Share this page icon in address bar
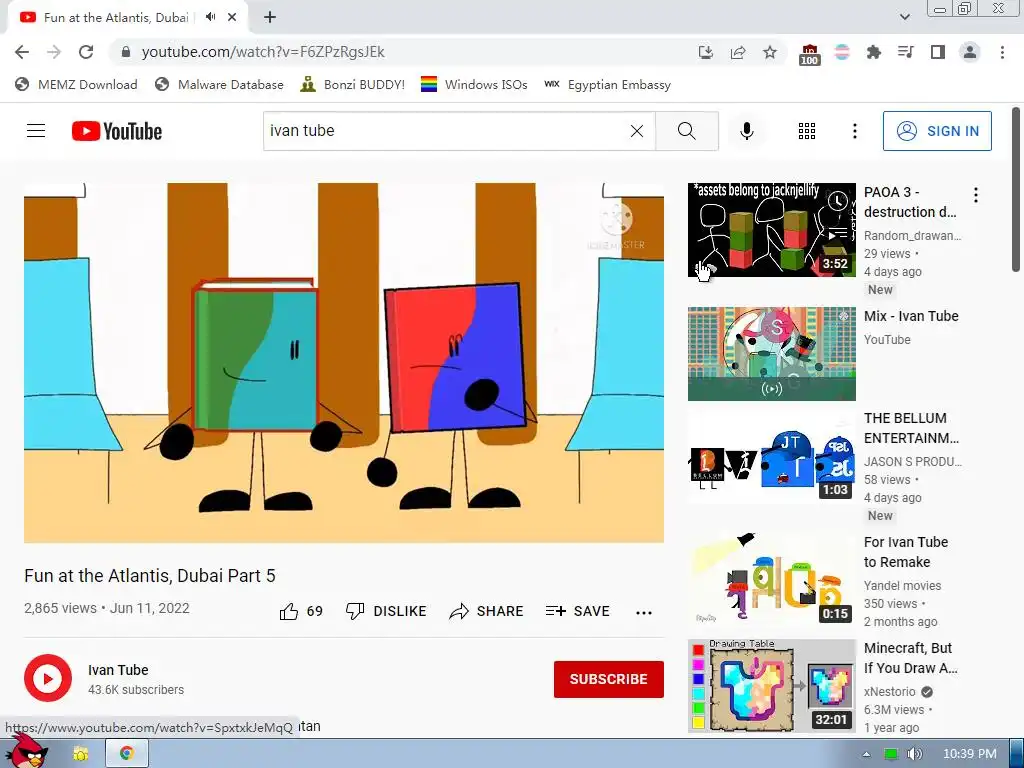This screenshot has width=1024, height=768. (738, 52)
